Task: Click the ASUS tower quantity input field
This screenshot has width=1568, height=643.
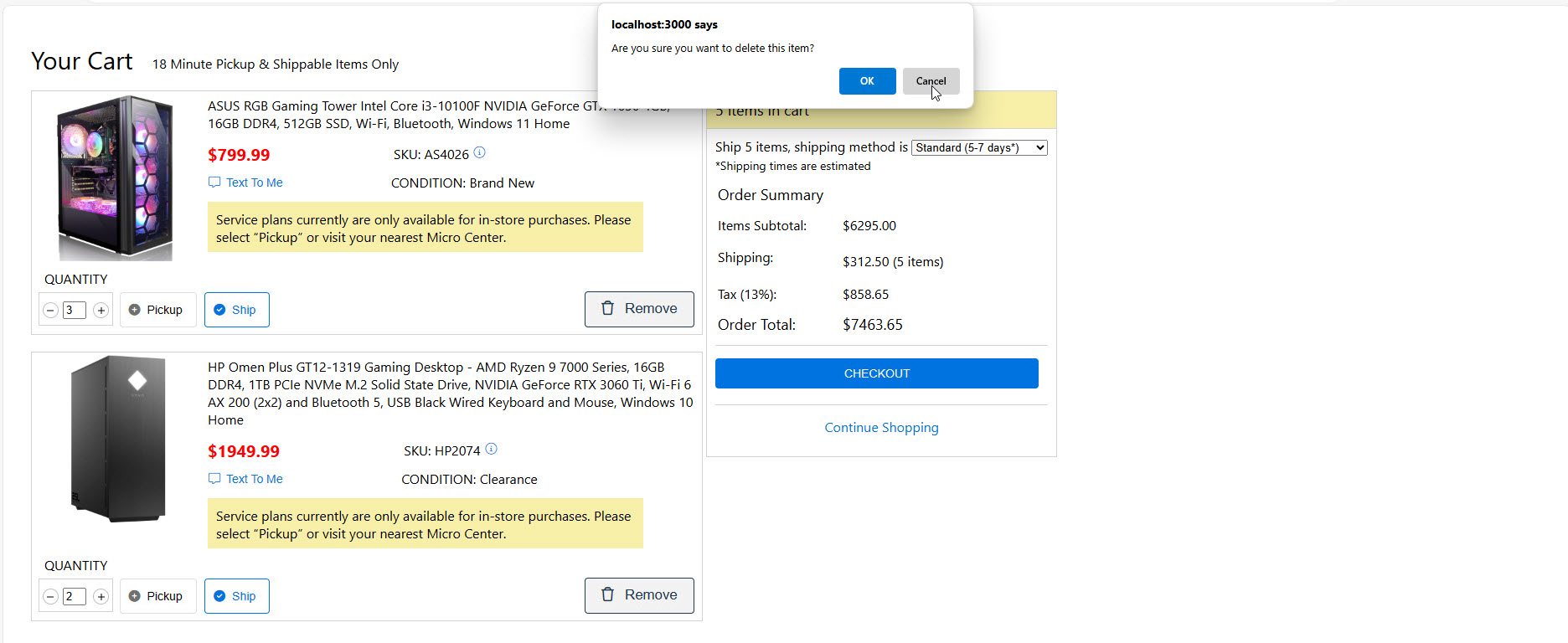Action: pyautogui.click(x=74, y=311)
